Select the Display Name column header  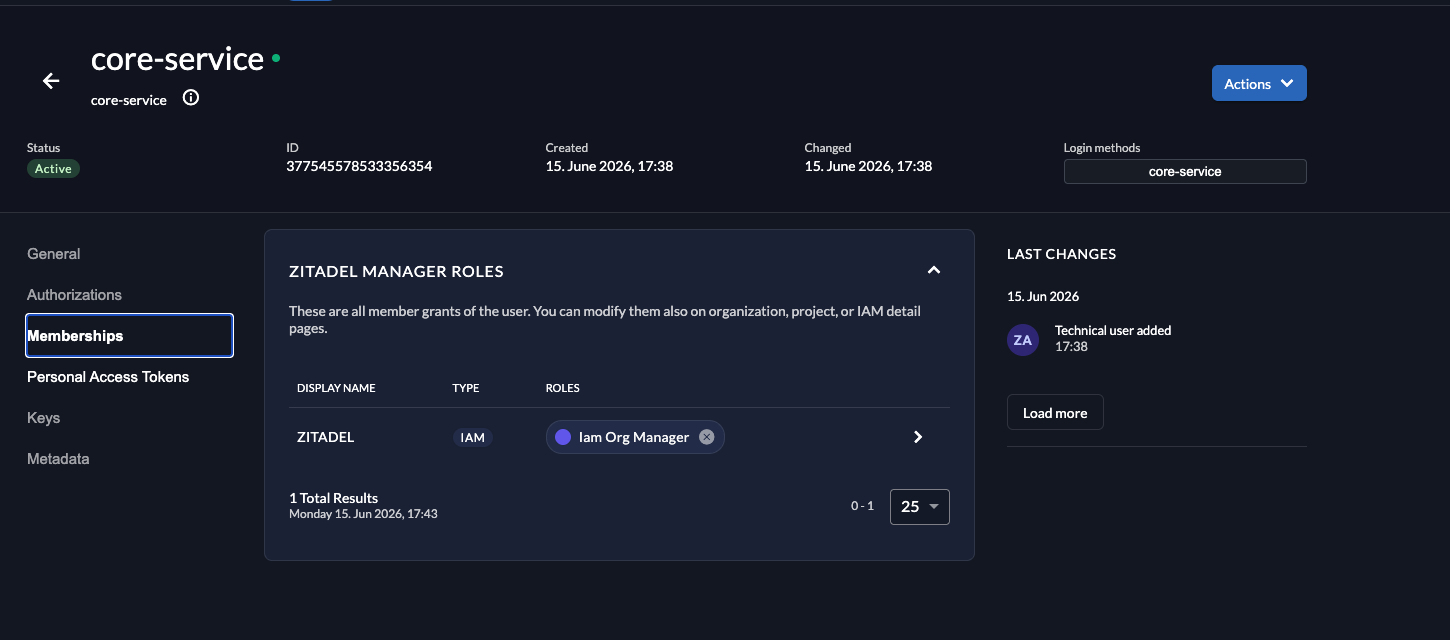pyautogui.click(x=336, y=388)
